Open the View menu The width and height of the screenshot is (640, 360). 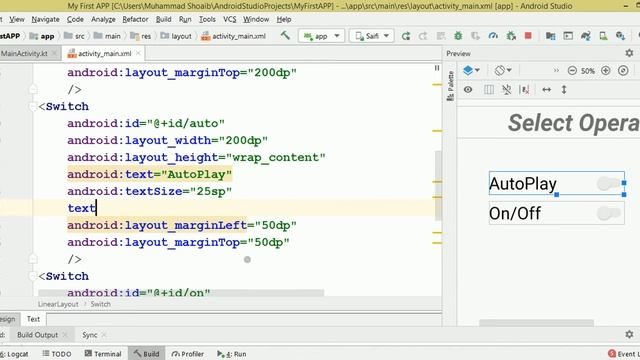(x=17, y=19)
